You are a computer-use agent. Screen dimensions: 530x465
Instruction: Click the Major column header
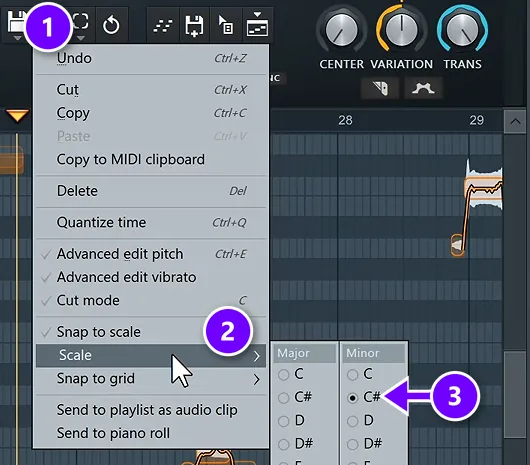pos(305,353)
